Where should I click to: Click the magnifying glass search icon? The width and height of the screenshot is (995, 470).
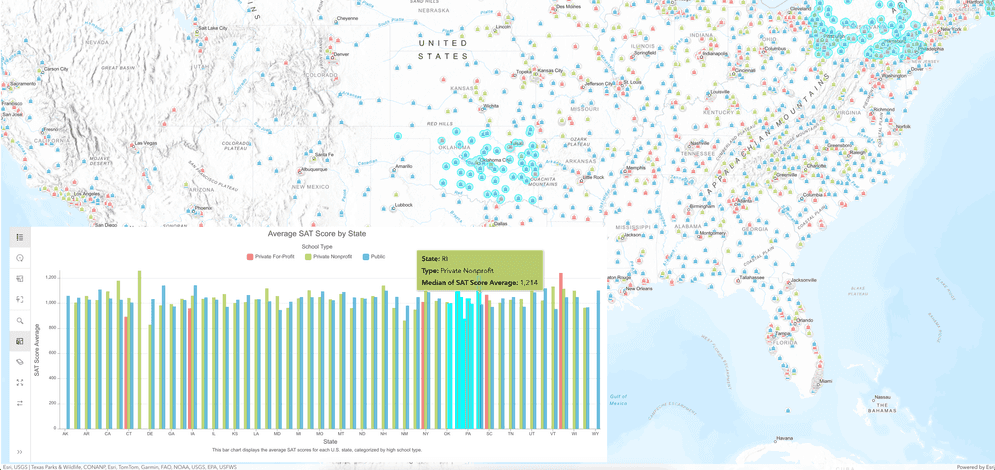tap(20, 321)
